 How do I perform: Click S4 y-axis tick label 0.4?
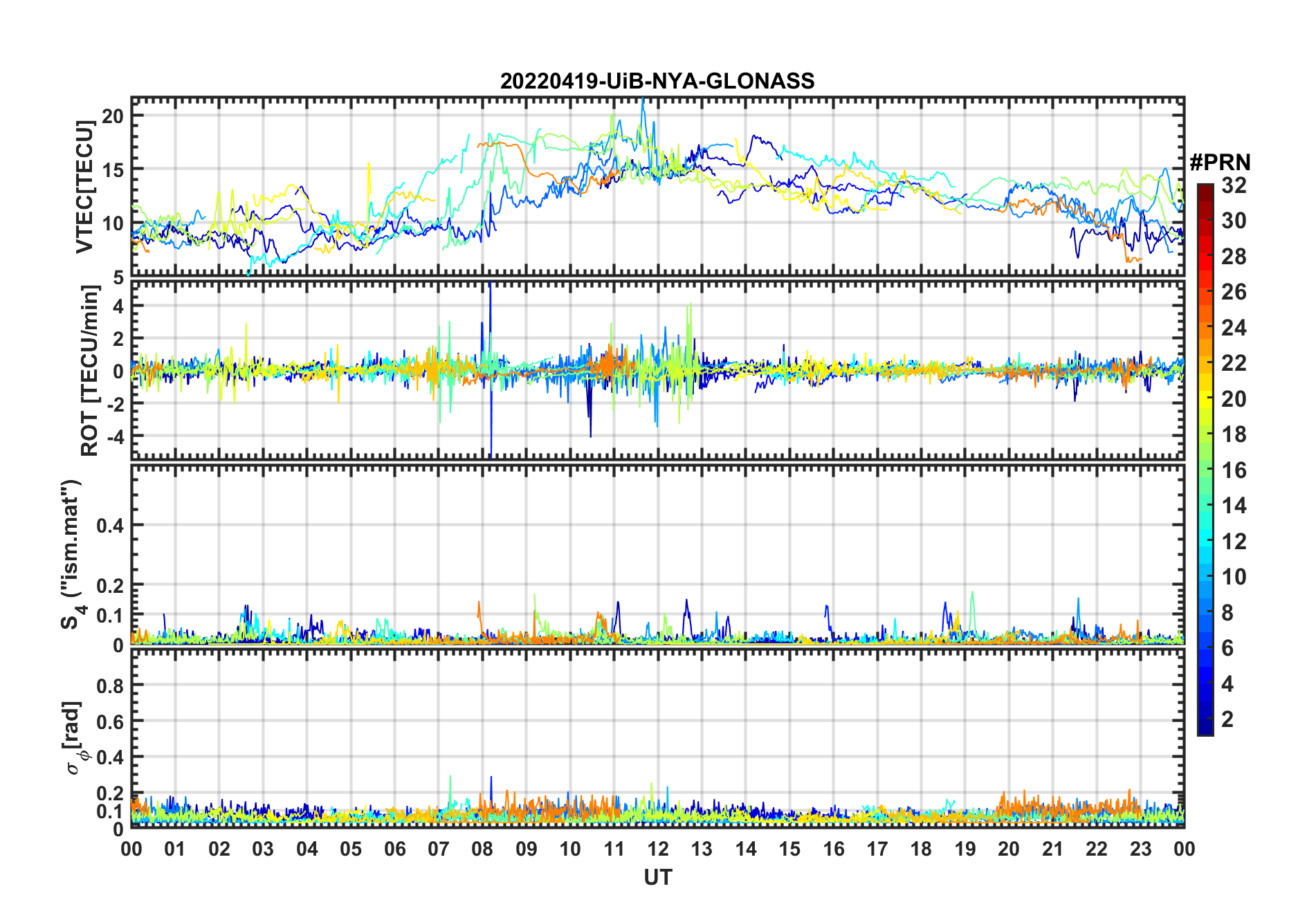click(x=110, y=525)
